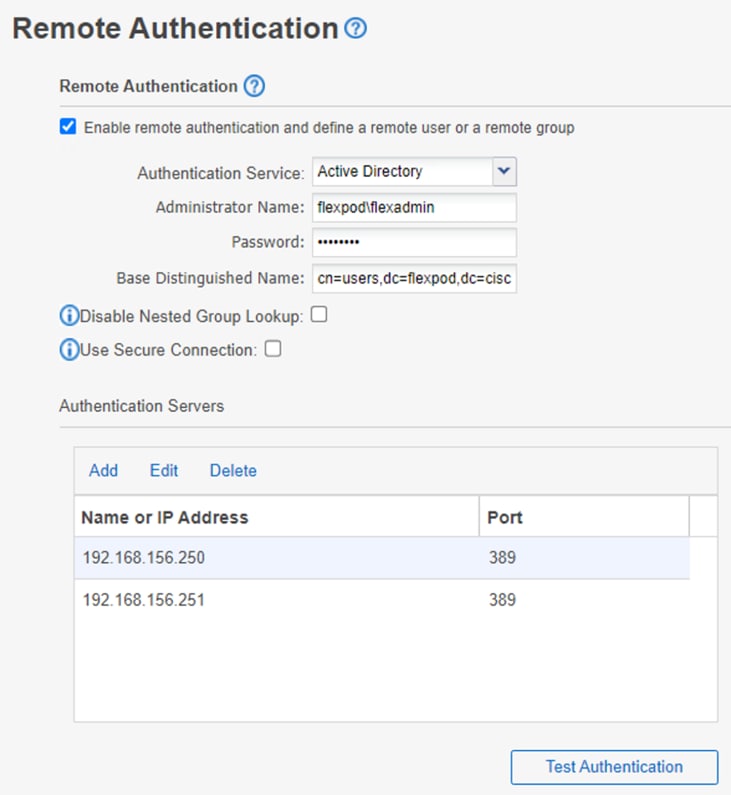Sort by Name or IP Address column
Viewport: 731px width, 795px height.
[x=165, y=518]
